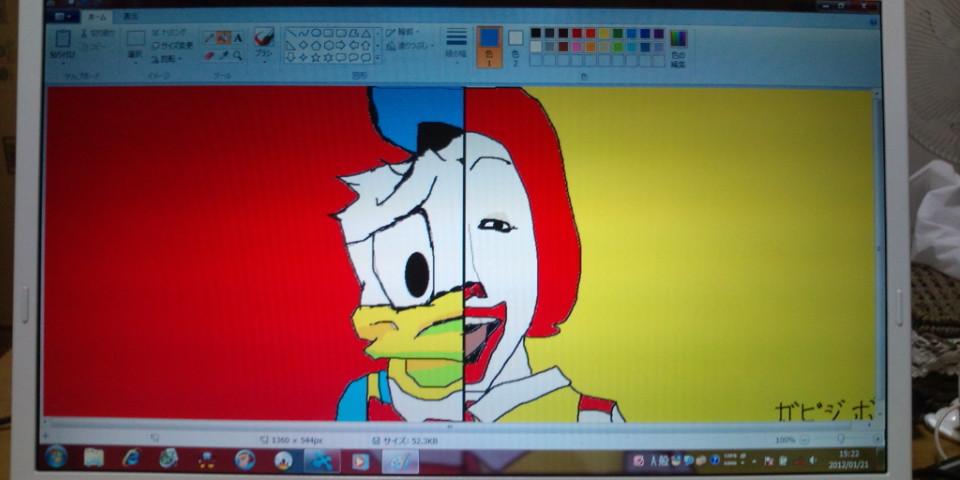Choose the pink palette color
The height and width of the screenshot is (480, 960).
[577, 47]
